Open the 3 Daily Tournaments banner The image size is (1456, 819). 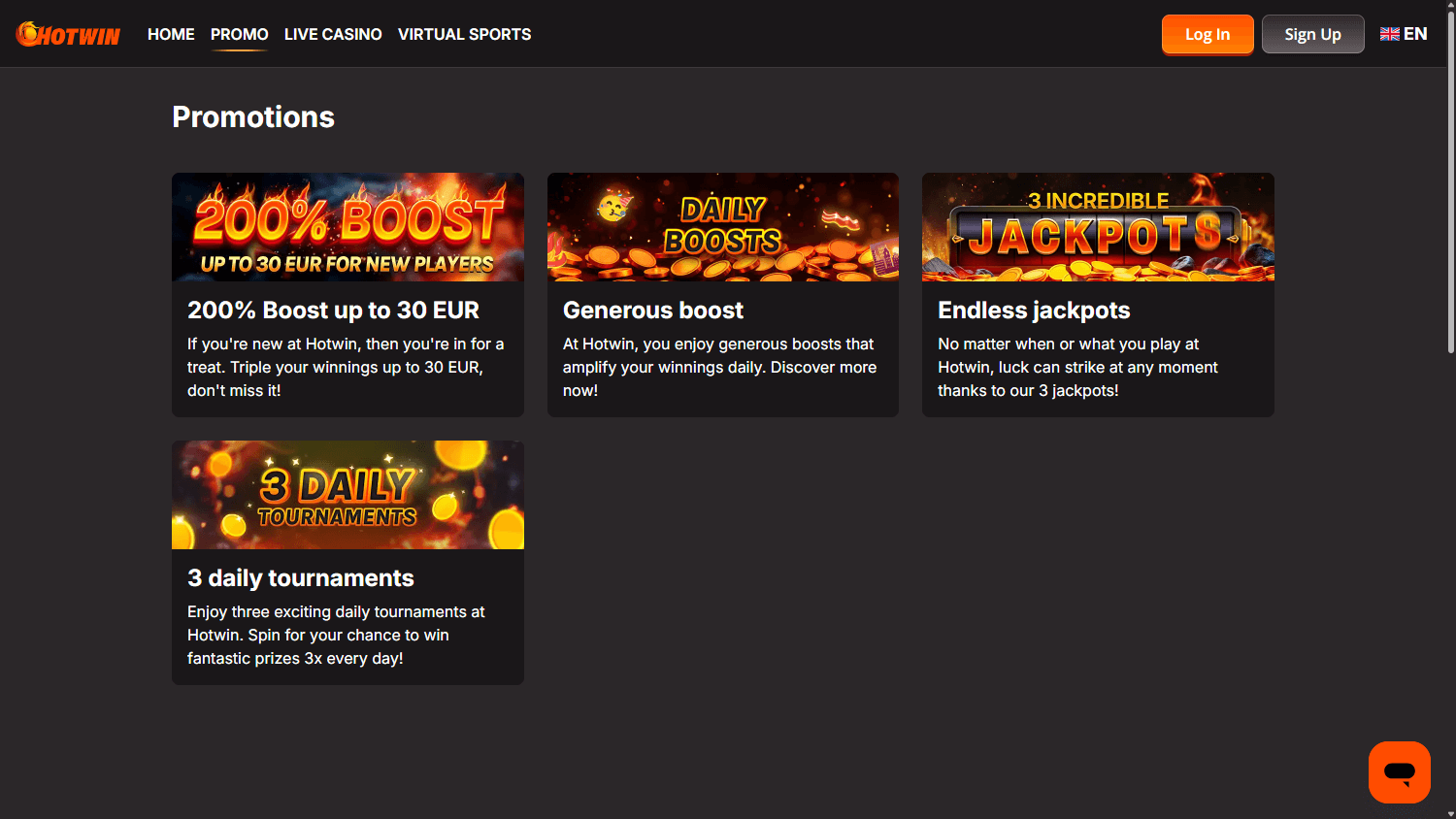(x=347, y=495)
